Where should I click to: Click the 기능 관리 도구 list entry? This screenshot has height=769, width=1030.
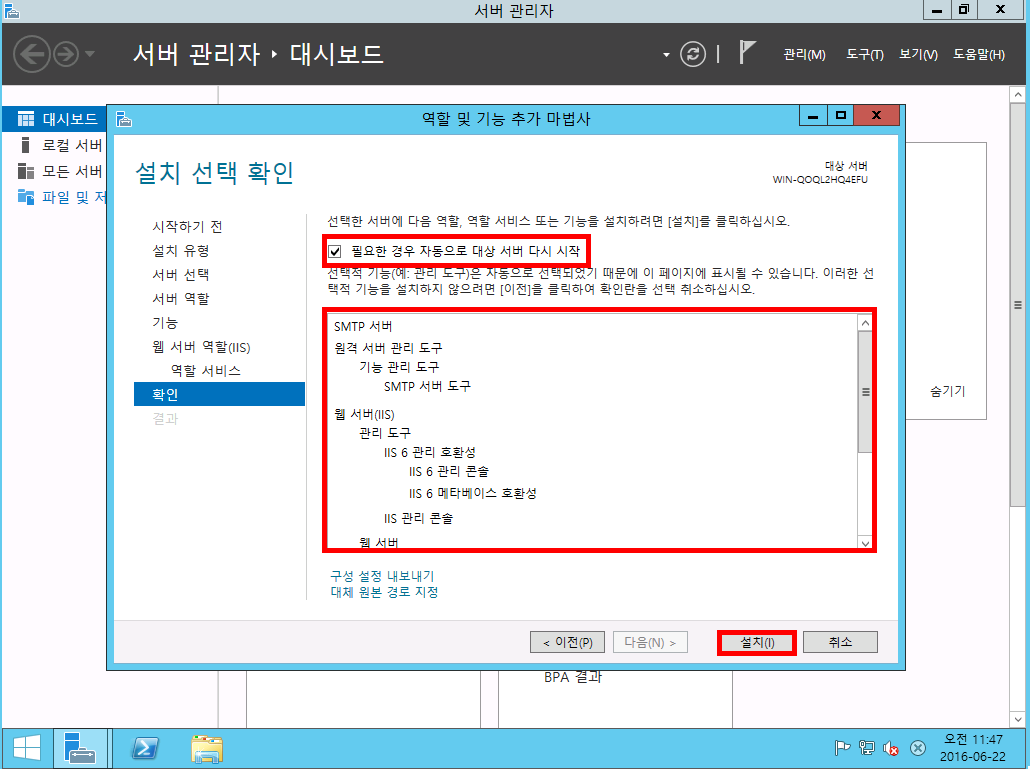pyautogui.click(x=399, y=367)
